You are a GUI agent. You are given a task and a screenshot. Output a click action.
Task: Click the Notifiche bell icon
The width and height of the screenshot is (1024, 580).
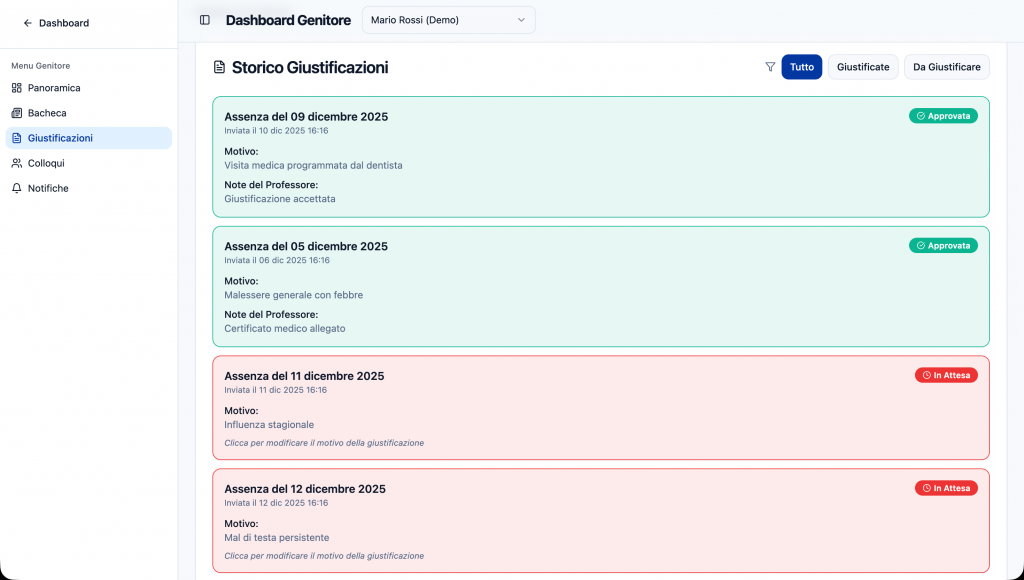tap(17, 188)
